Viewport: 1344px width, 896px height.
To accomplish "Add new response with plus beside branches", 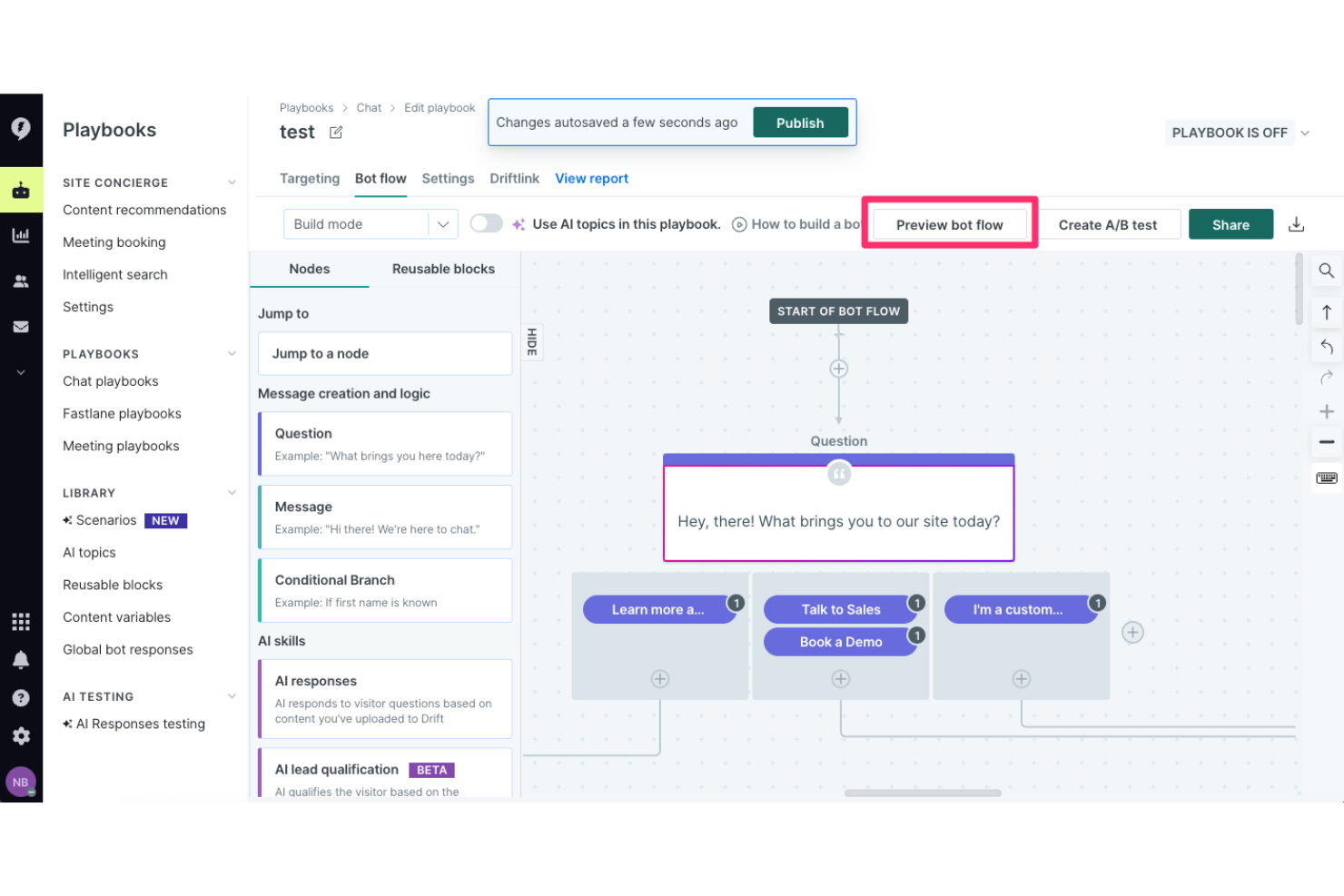I will click(x=1132, y=633).
